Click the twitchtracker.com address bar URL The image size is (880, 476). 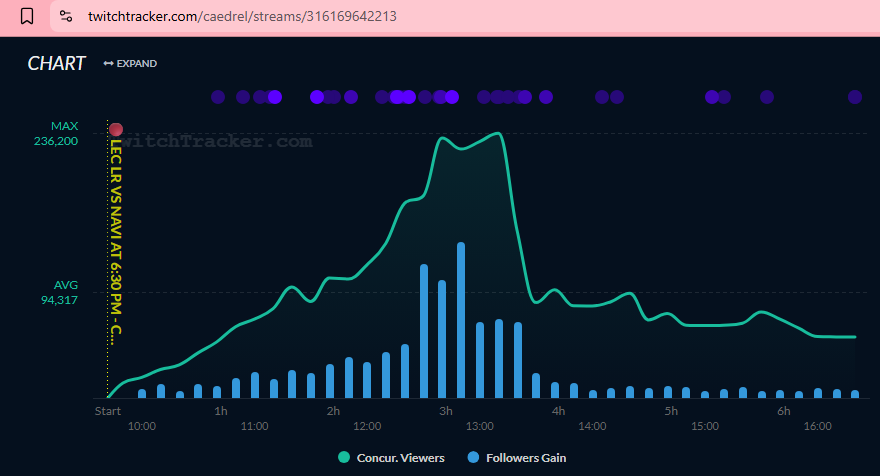pos(242,16)
